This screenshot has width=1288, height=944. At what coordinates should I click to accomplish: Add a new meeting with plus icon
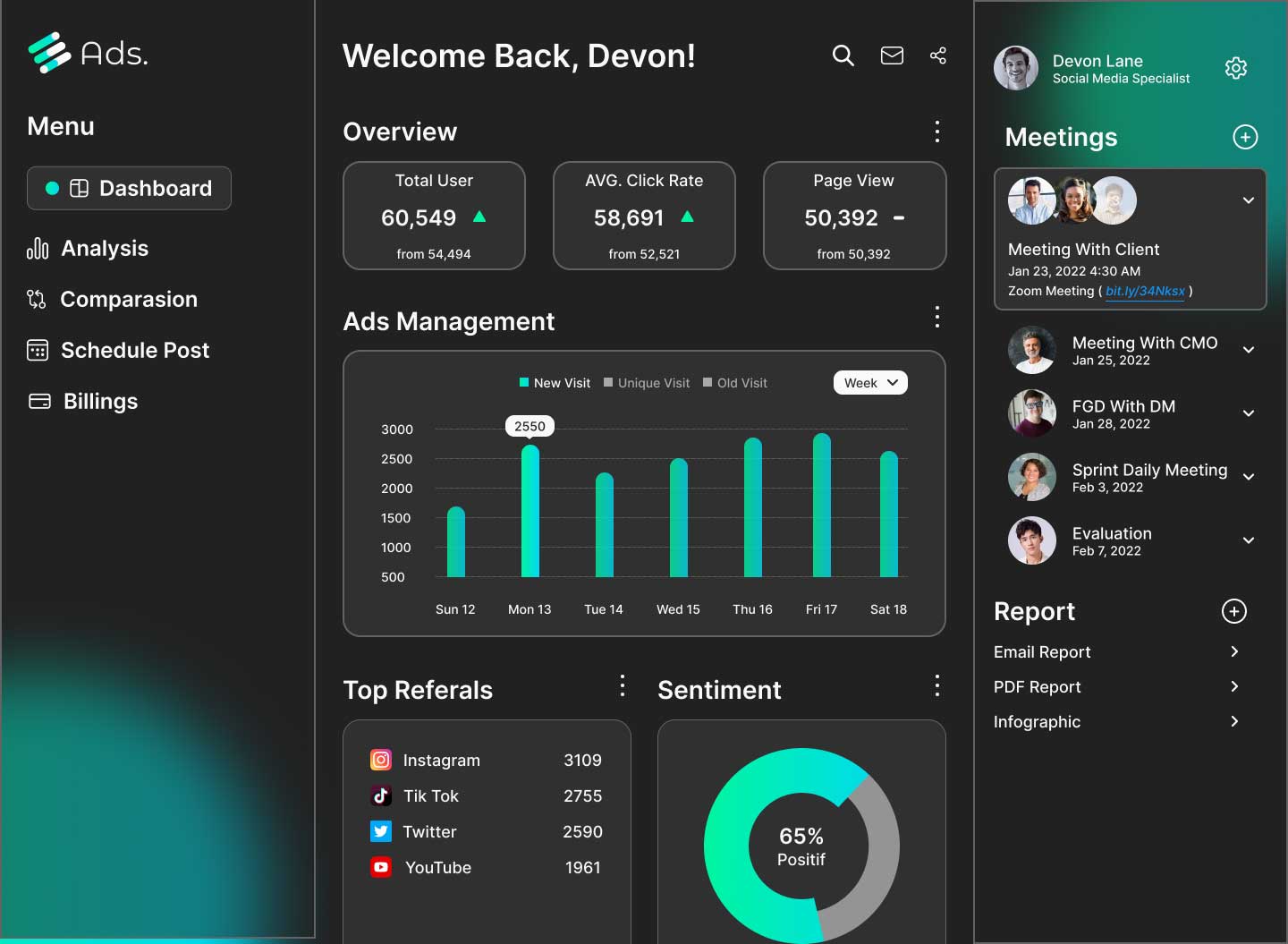tap(1245, 137)
